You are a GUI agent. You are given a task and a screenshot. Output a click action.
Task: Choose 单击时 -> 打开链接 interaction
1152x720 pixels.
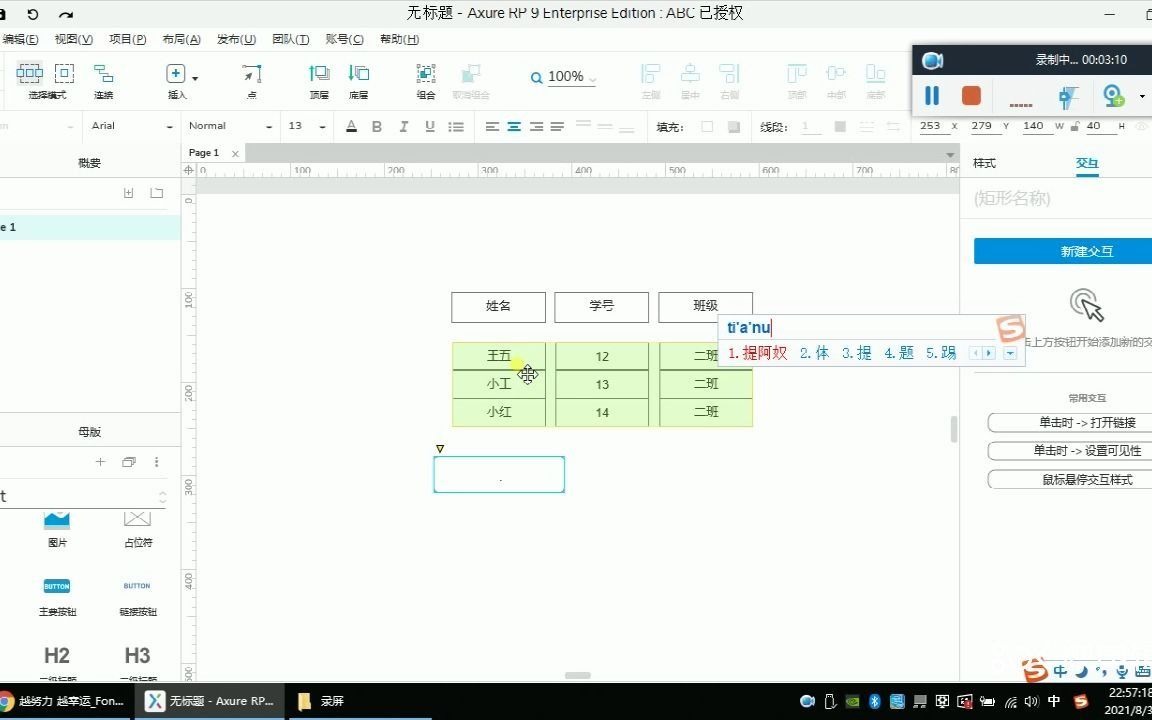[1065, 422]
